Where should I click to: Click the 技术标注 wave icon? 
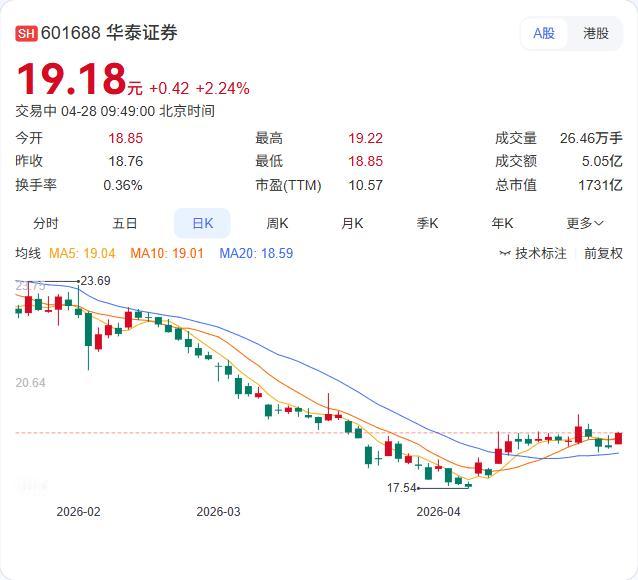pos(505,254)
